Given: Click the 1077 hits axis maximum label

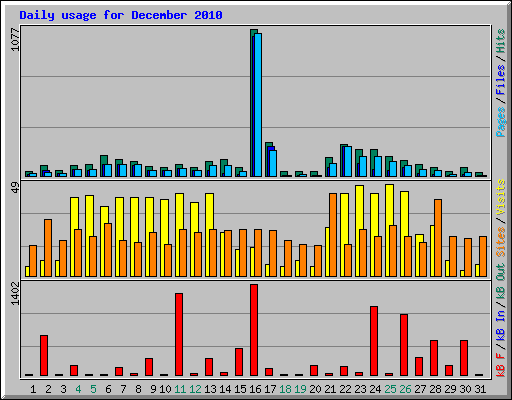Looking at the screenshot, I should [x=15, y=40].
